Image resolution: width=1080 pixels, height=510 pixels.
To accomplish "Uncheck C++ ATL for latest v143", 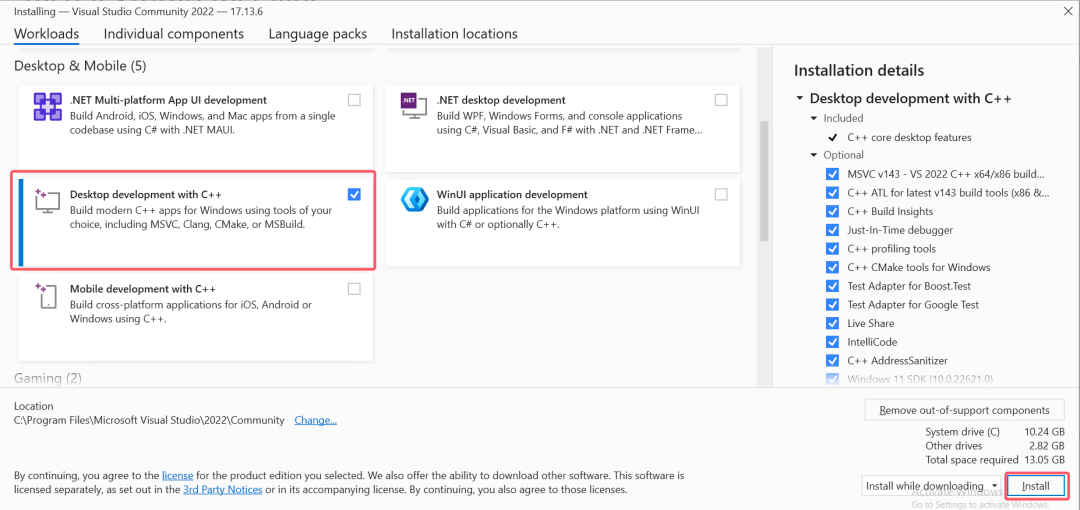I will [x=832, y=193].
